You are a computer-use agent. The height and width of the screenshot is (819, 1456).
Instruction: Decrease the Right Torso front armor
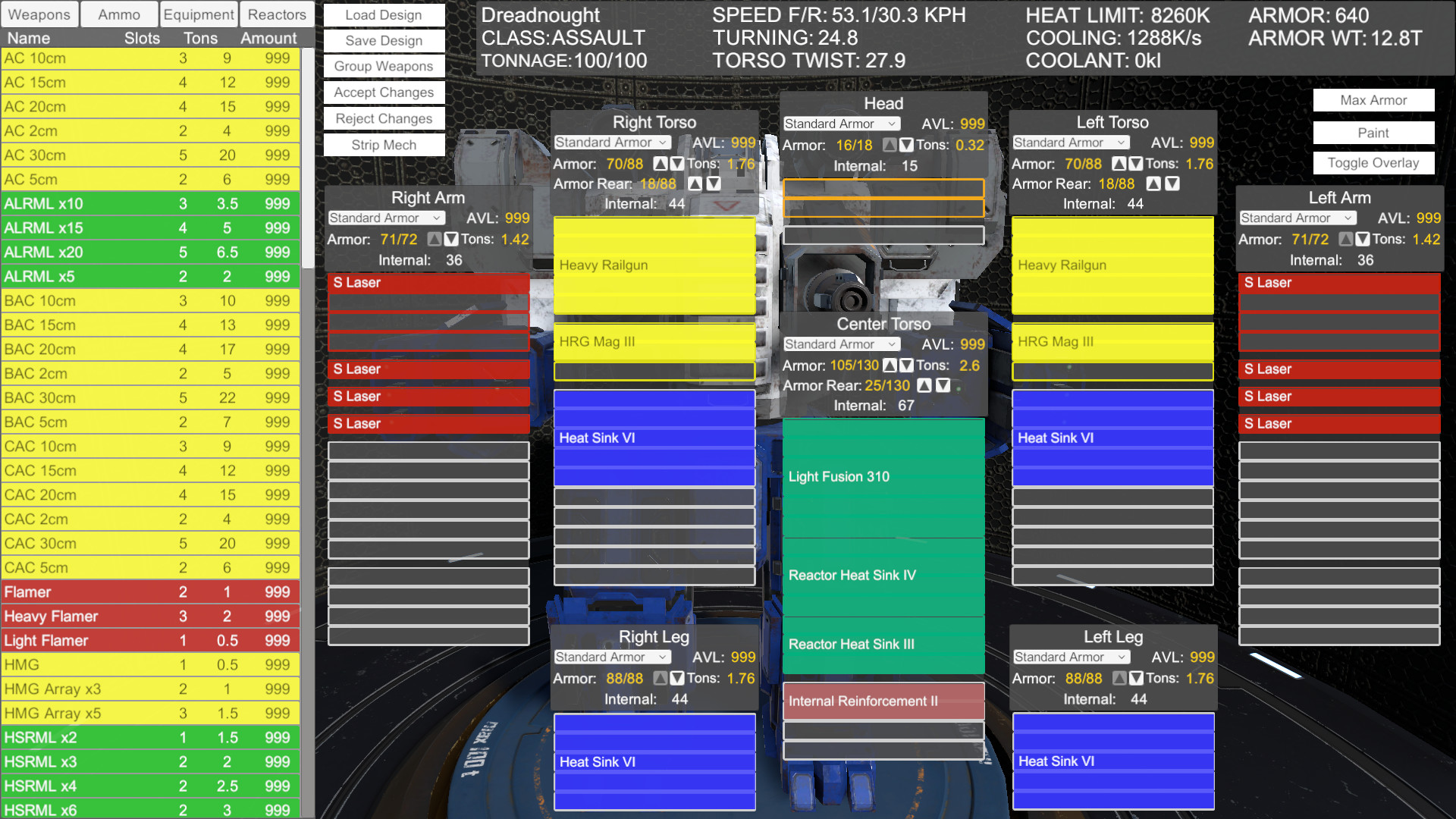click(676, 164)
